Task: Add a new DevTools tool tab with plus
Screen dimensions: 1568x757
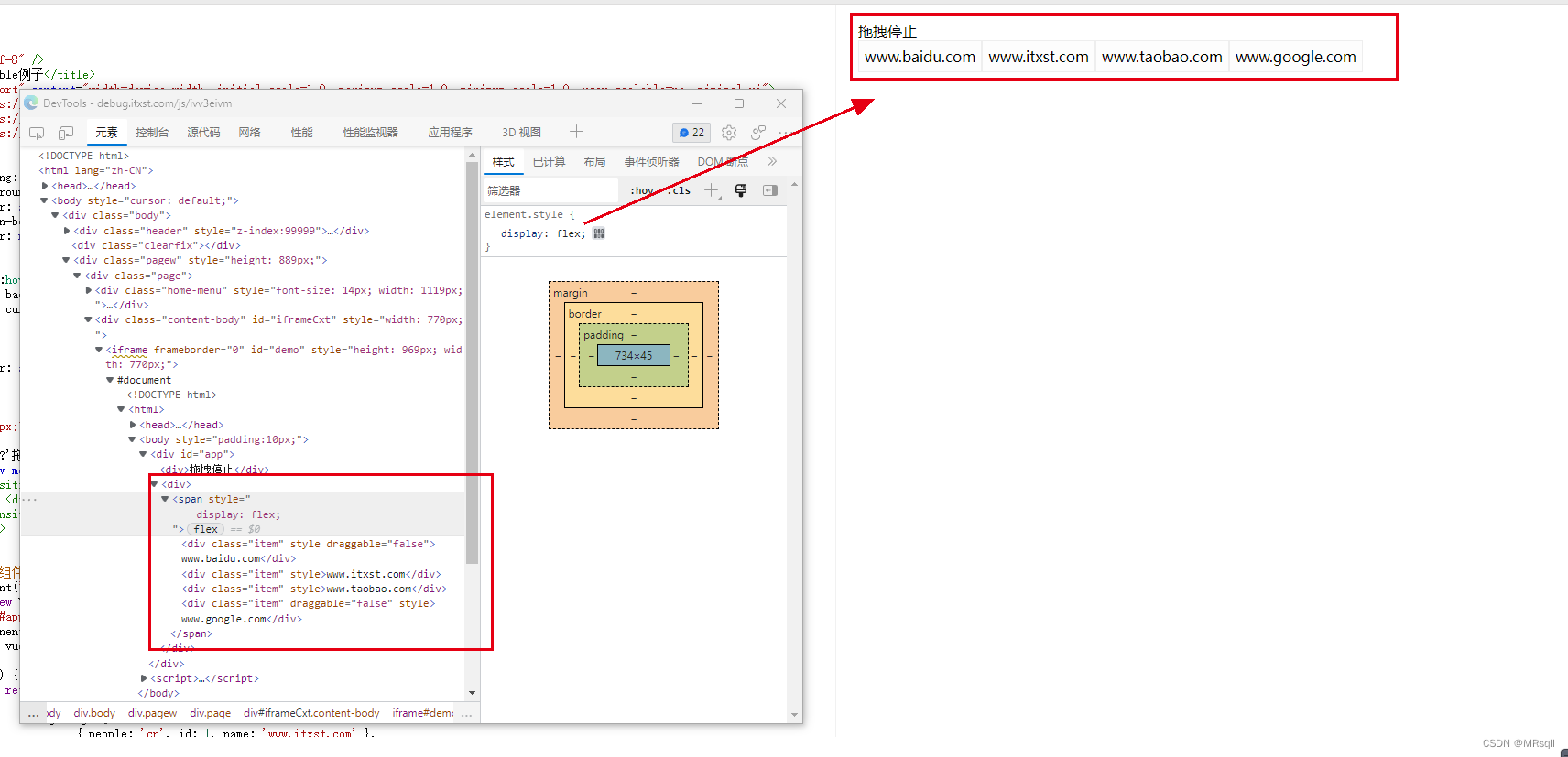Action: (576, 132)
